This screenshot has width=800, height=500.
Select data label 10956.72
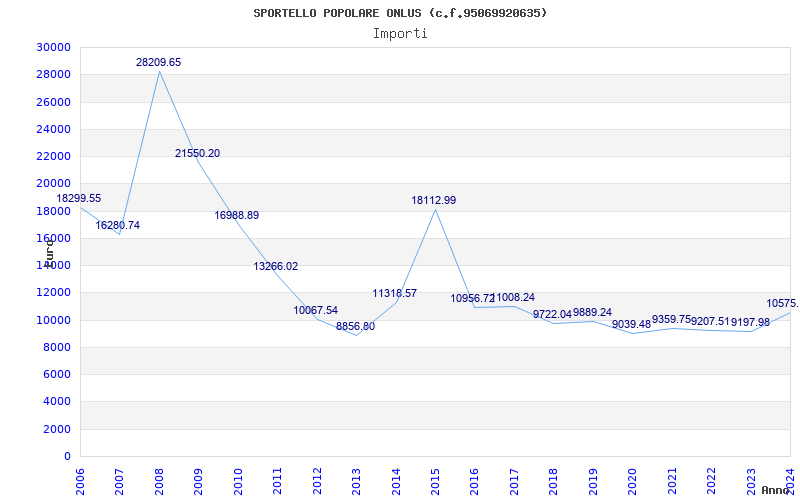pyautogui.click(x=472, y=298)
